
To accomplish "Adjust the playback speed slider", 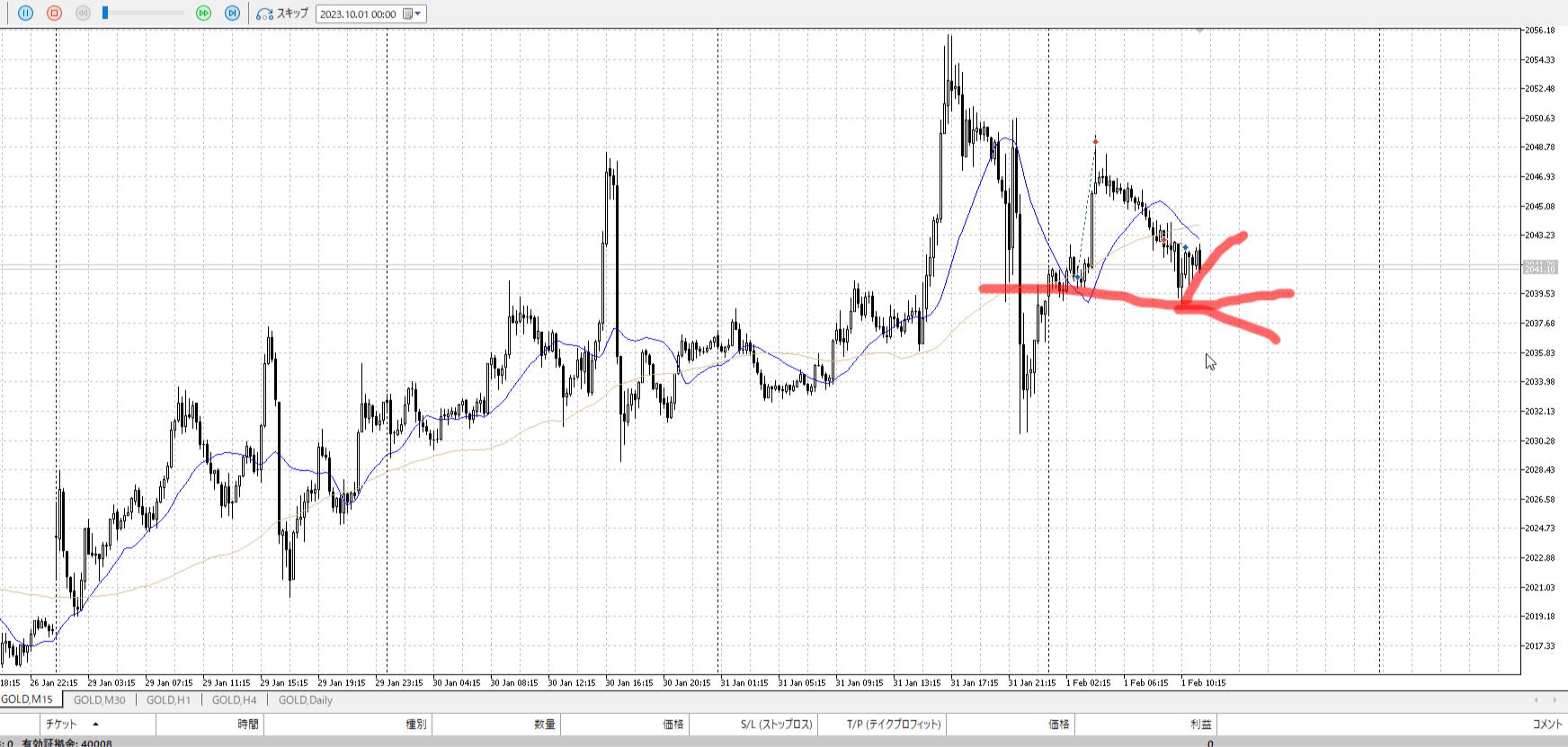I will pyautogui.click(x=105, y=13).
